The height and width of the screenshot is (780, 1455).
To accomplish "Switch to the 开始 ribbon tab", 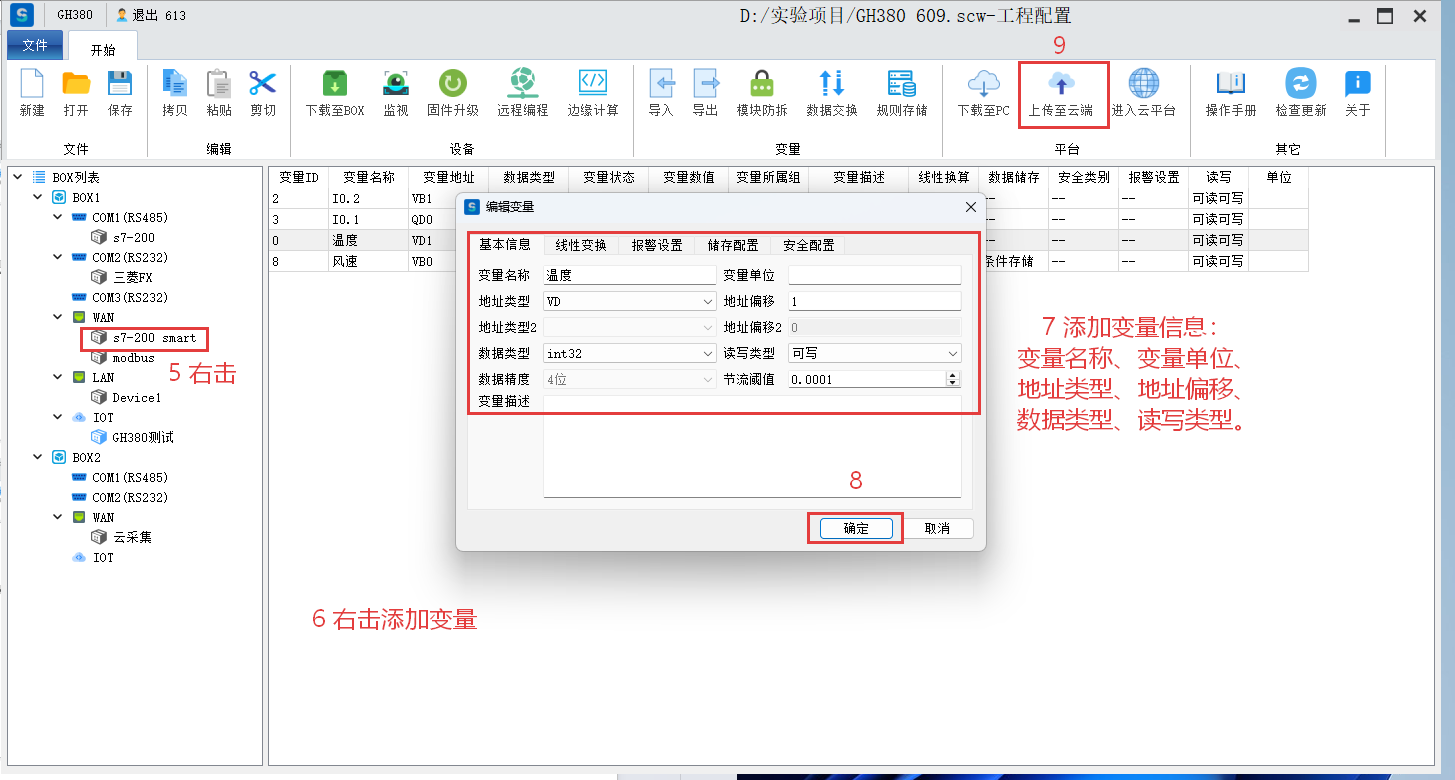I will pos(103,47).
